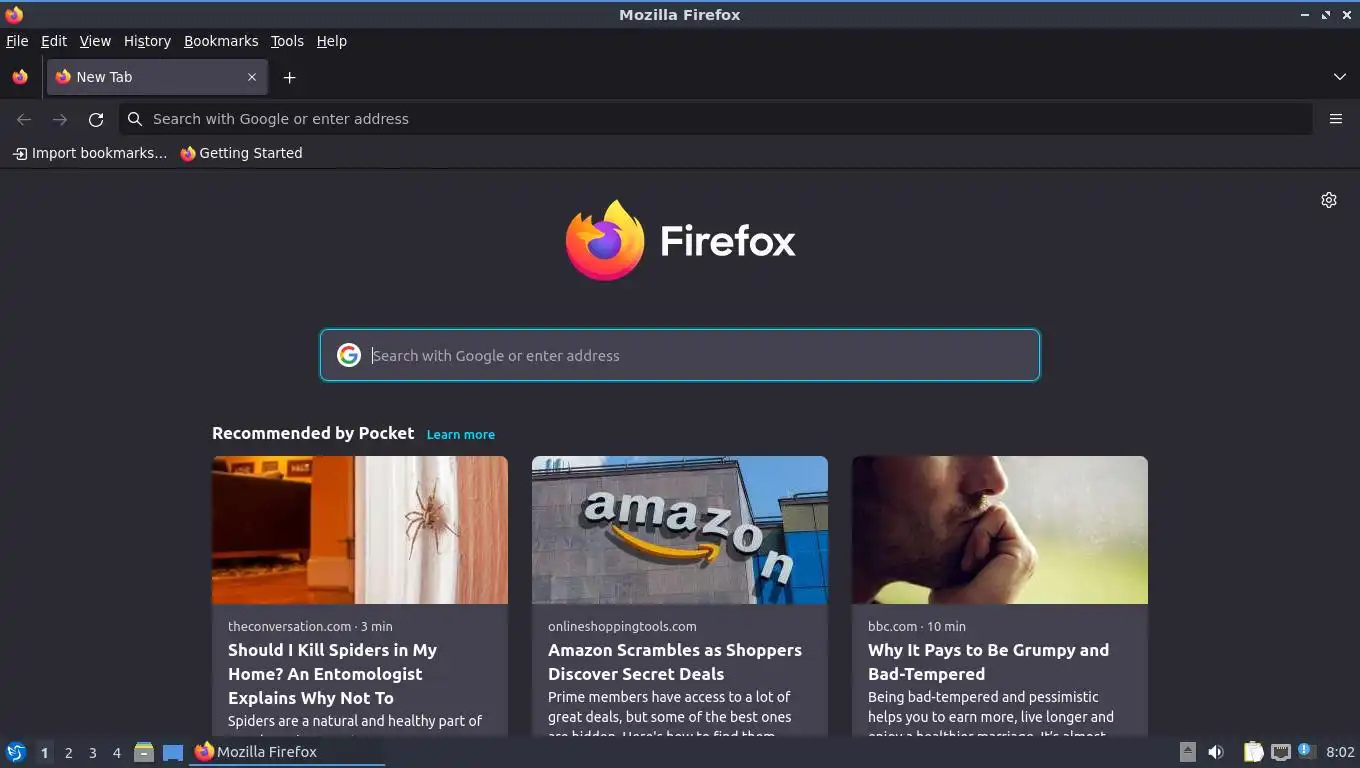Open new tab personalize gear icon

tap(1329, 200)
